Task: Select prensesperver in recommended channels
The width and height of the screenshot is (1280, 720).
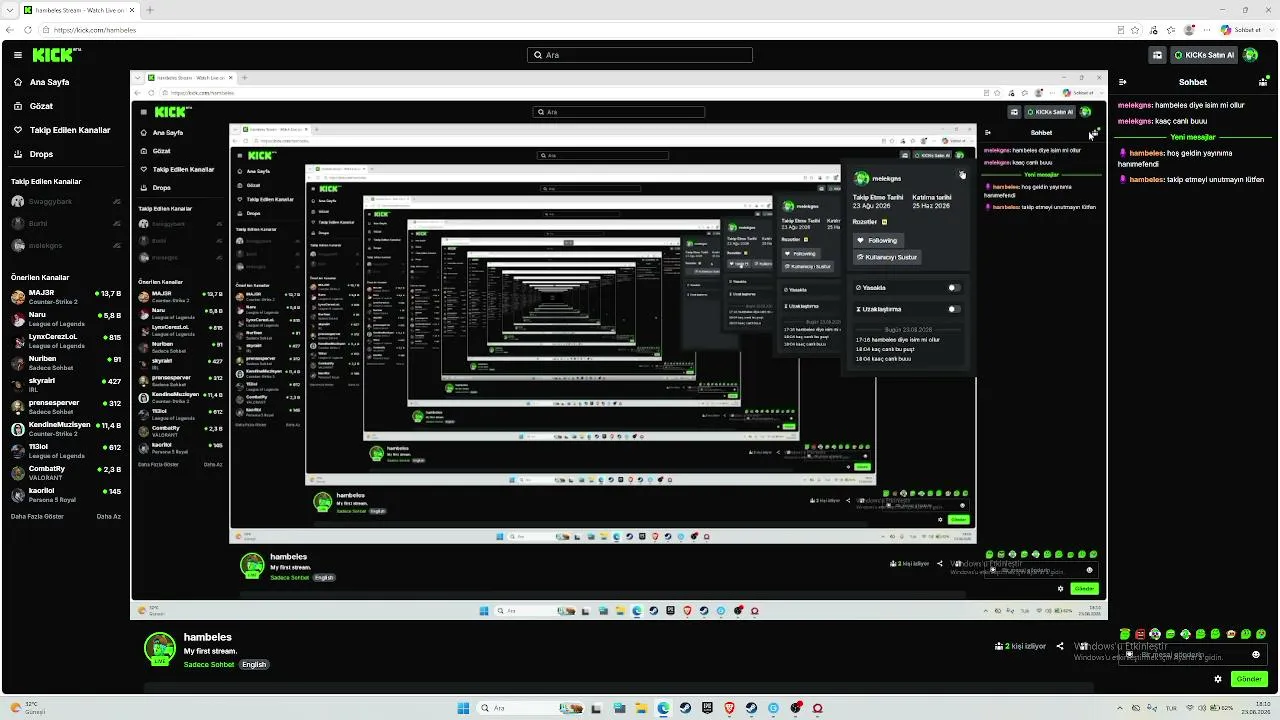Action: (x=66, y=407)
